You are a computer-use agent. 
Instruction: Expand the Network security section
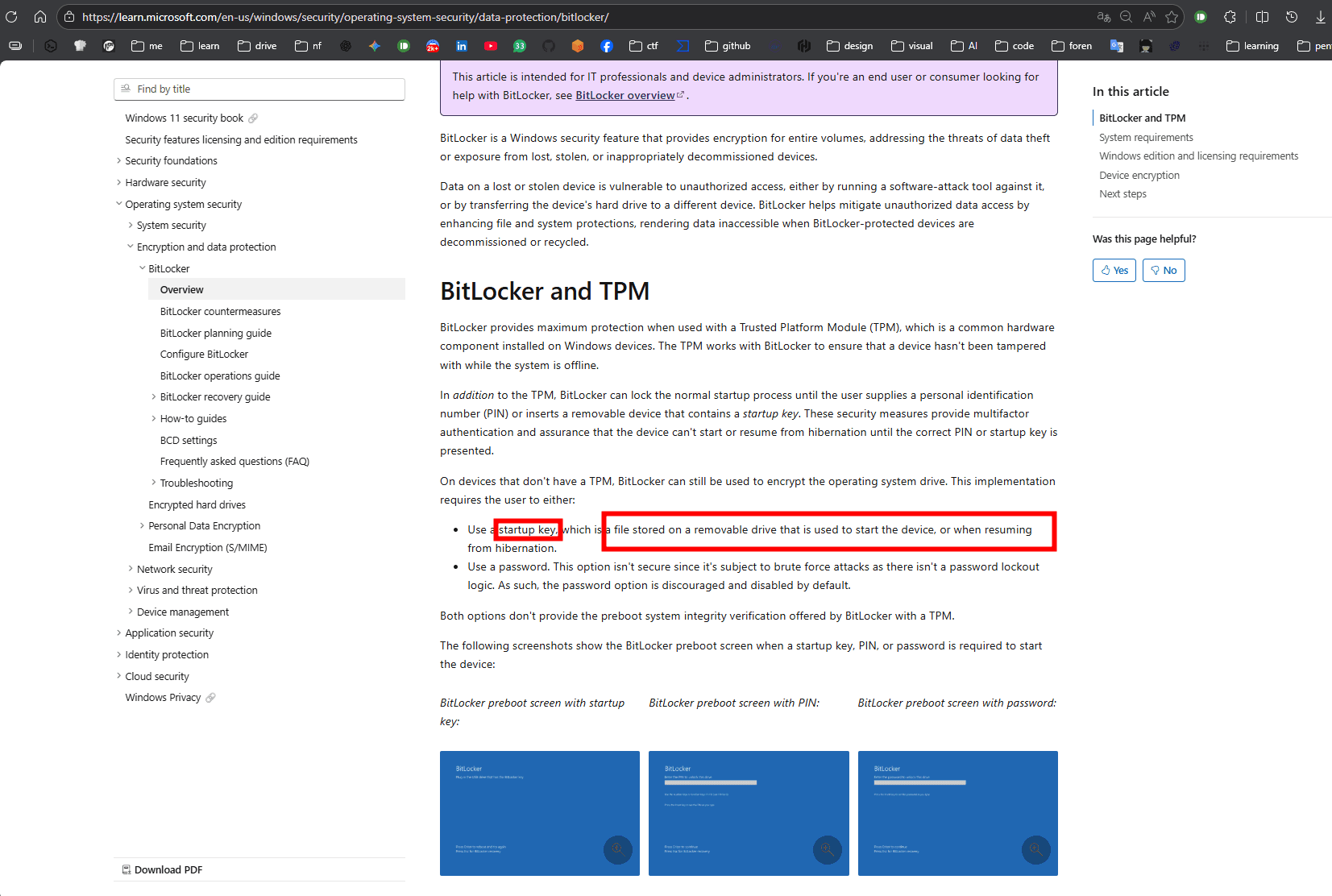pyautogui.click(x=131, y=569)
